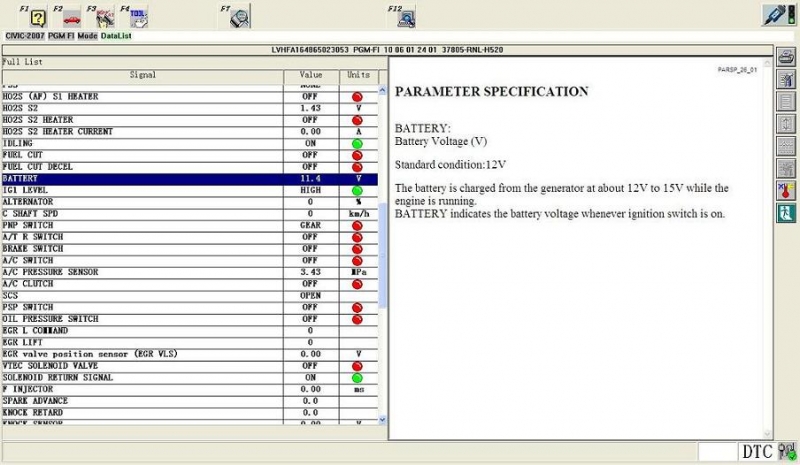
Task: Click the F3 toolbar icon
Action: point(104,18)
